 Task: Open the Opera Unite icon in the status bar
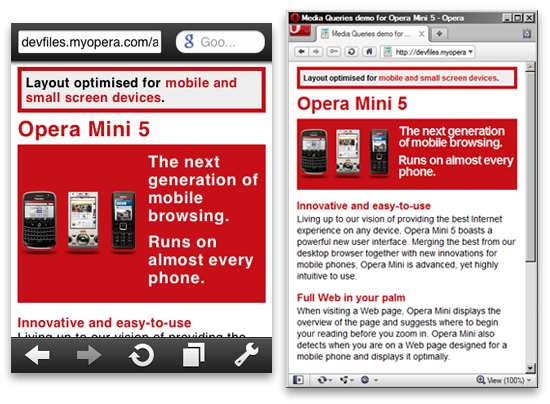(x=344, y=380)
